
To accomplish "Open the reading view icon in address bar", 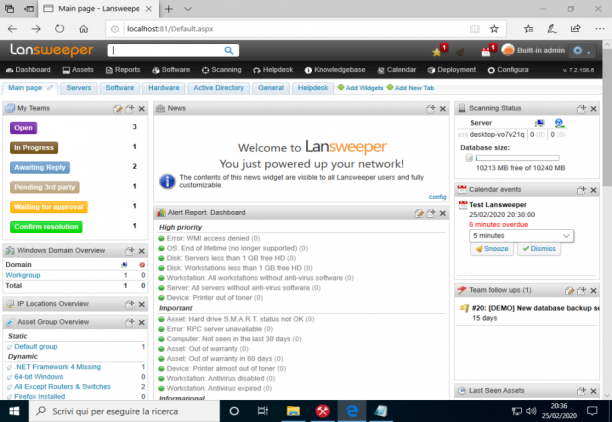I will (474, 29).
